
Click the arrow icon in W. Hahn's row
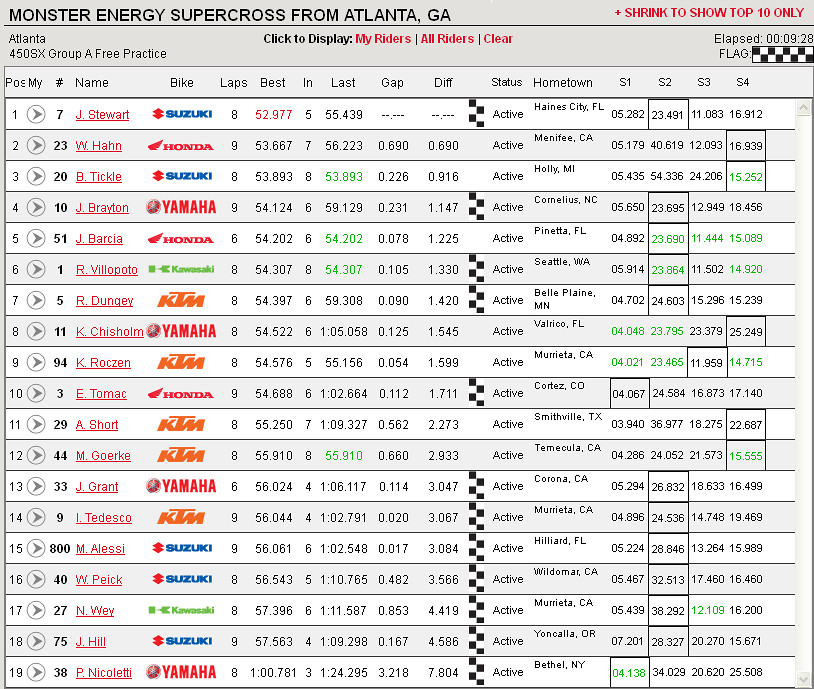point(36,145)
